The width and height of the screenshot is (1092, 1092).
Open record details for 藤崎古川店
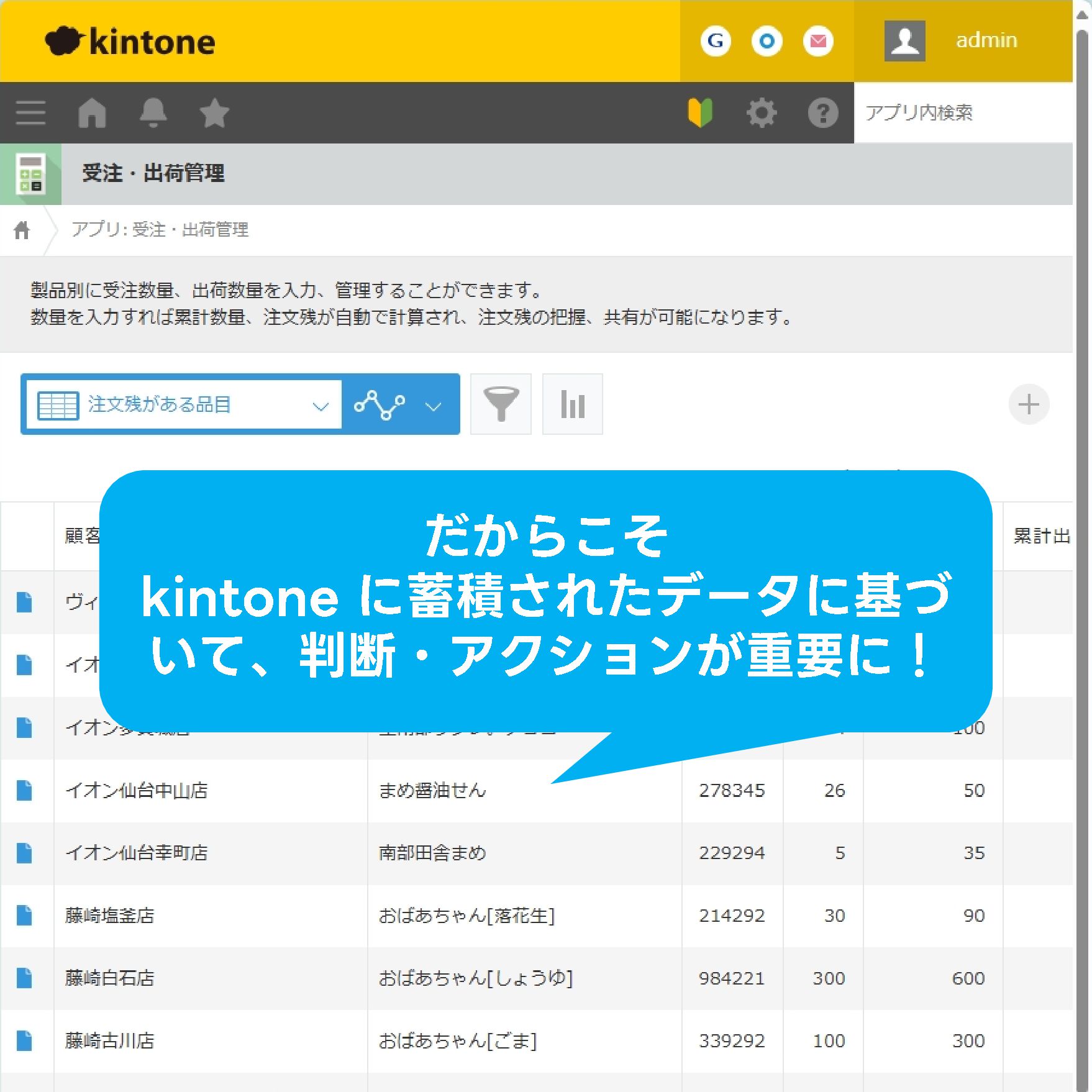tap(24, 1040)
